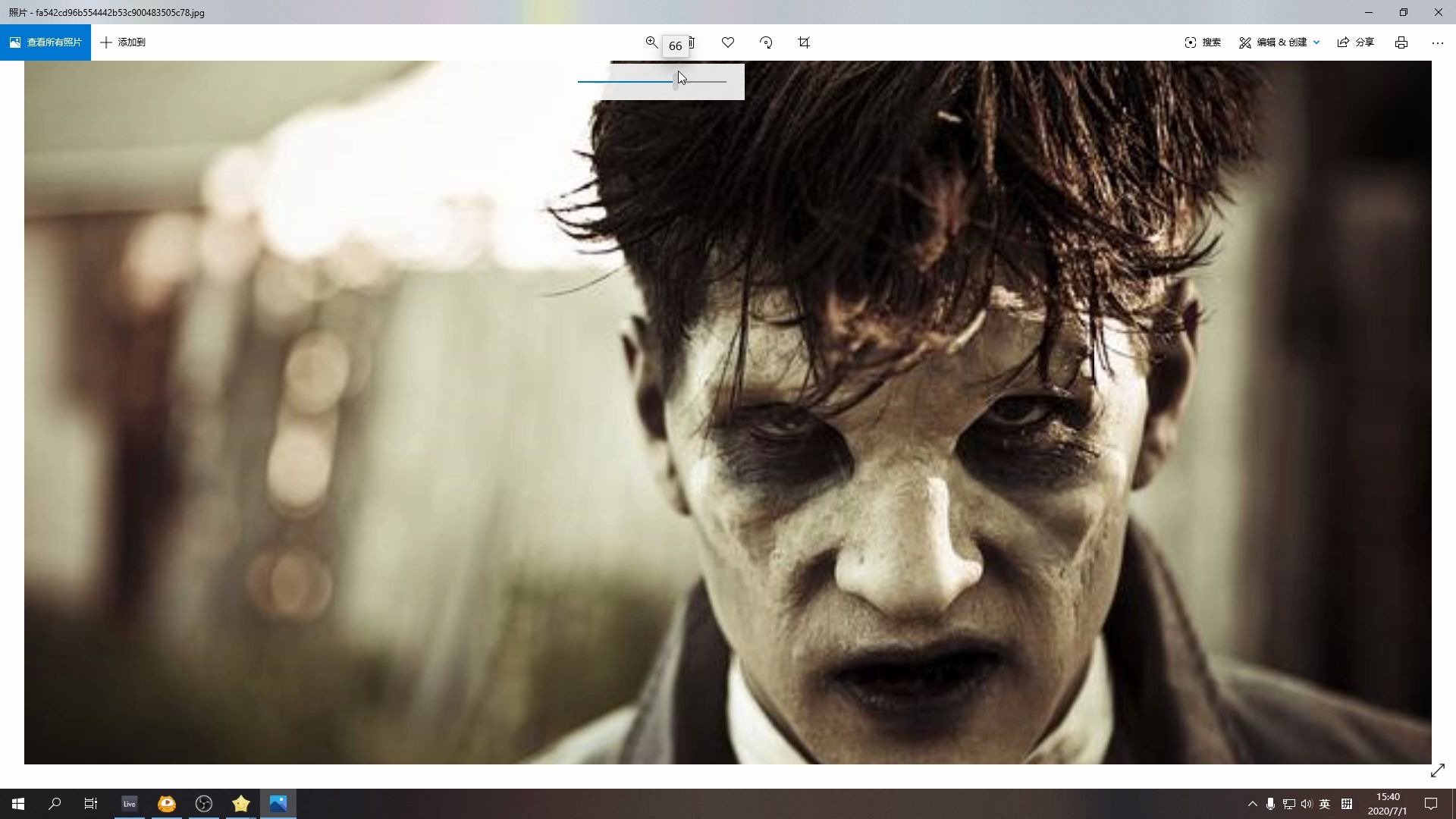Expand hidden system tray icons chevron
Image resolution: width=1456 pixels, height=819 pixels.
1252,804
